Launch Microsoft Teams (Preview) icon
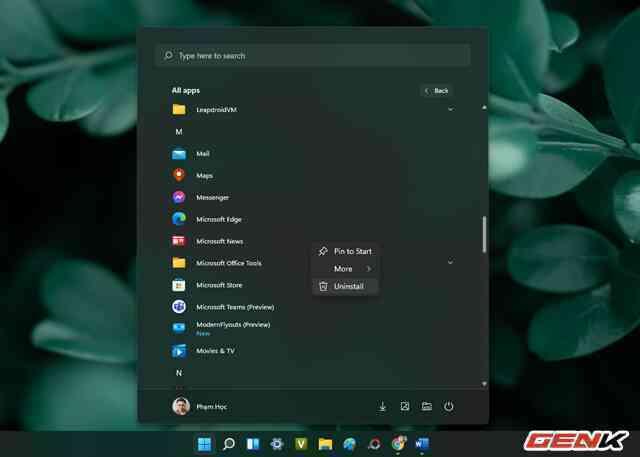 pyautogui.click(x=179, y=306)
